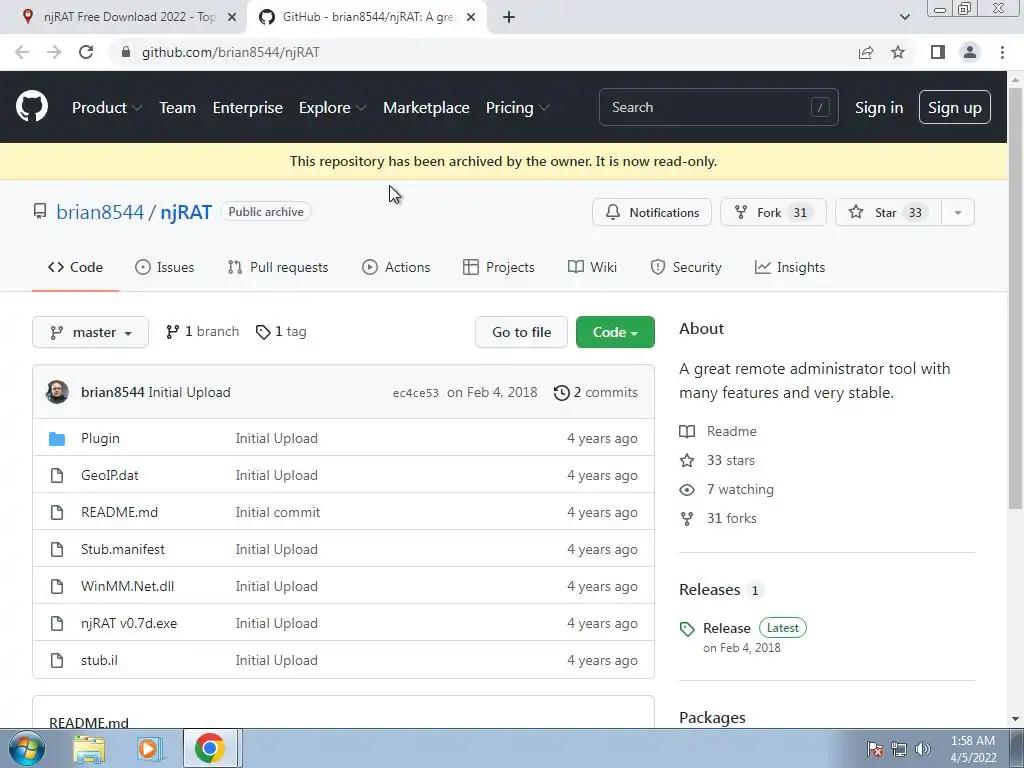Click the Plugin folder icon

click(57, 438)
